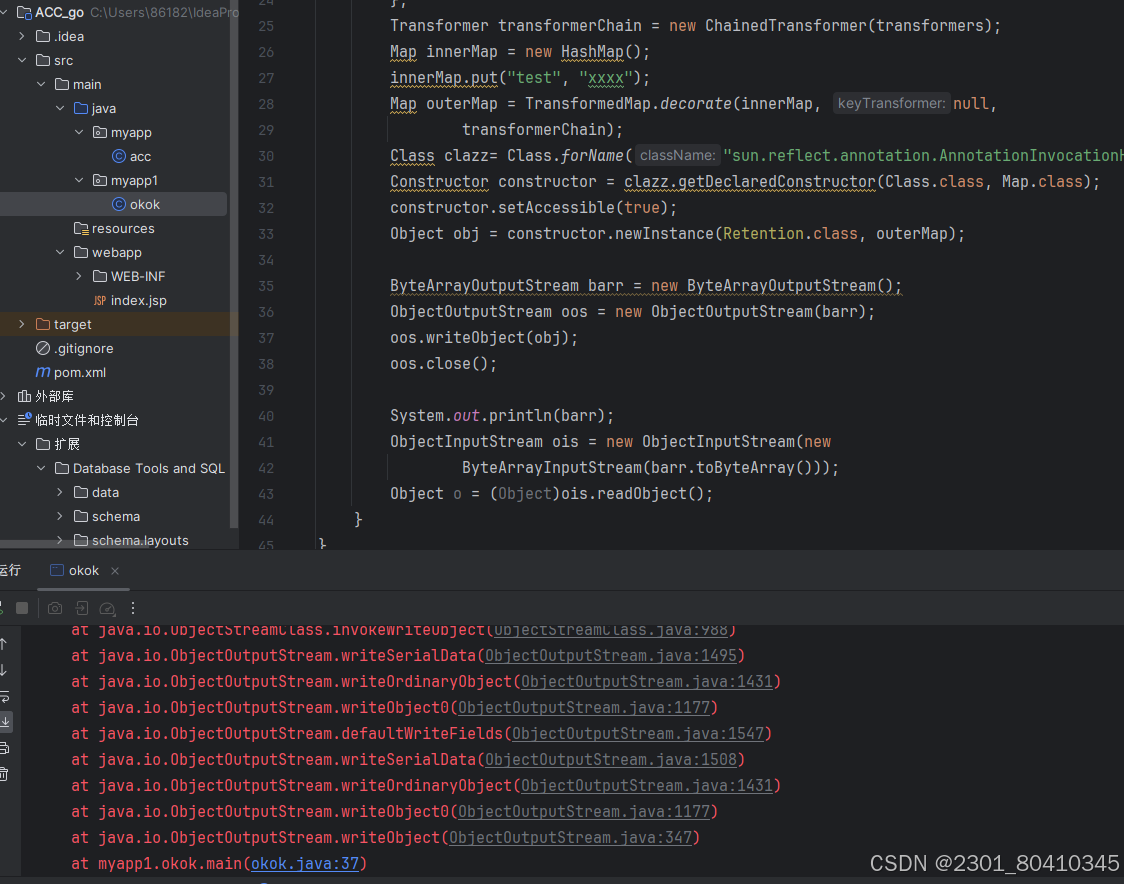
Task: Open first ObjectOutputStream.java:1177 link
Action: [x=584, y=708]
